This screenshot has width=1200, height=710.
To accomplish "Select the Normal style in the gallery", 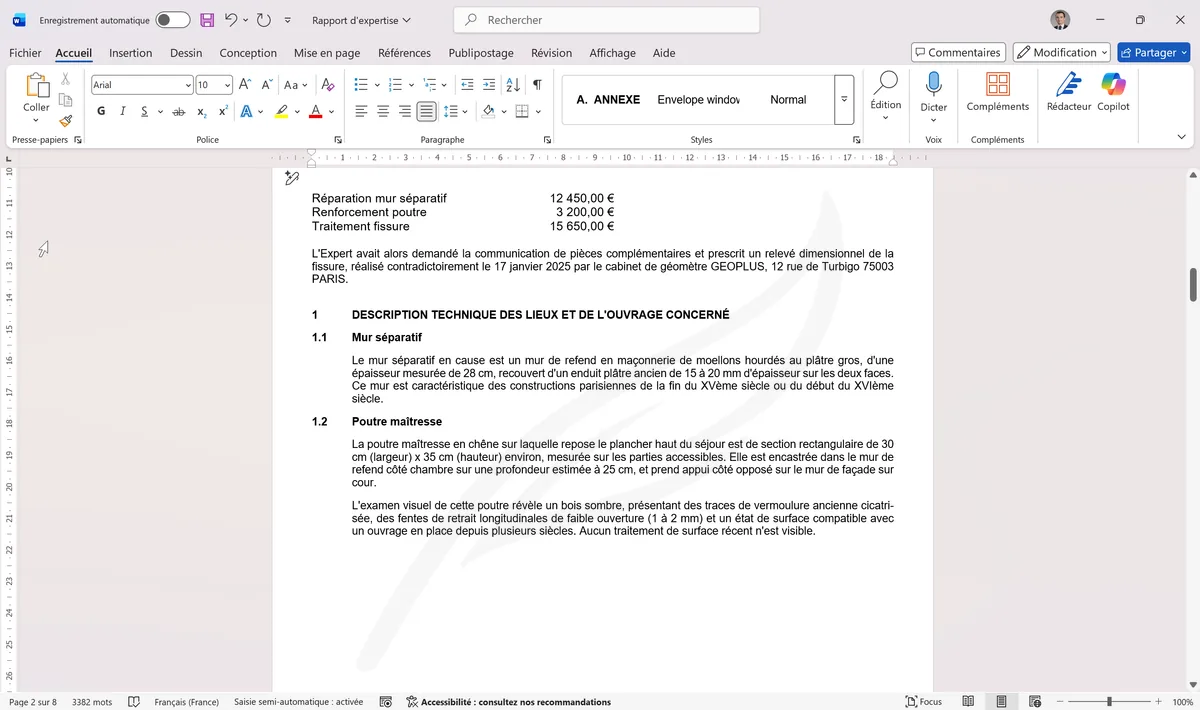I will click(x=788, y=99).
